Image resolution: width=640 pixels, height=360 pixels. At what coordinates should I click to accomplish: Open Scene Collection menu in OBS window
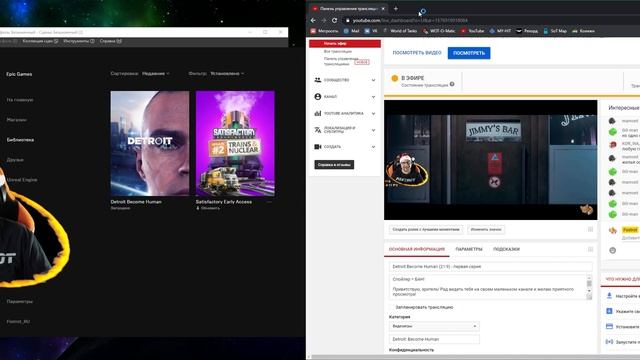40,41
